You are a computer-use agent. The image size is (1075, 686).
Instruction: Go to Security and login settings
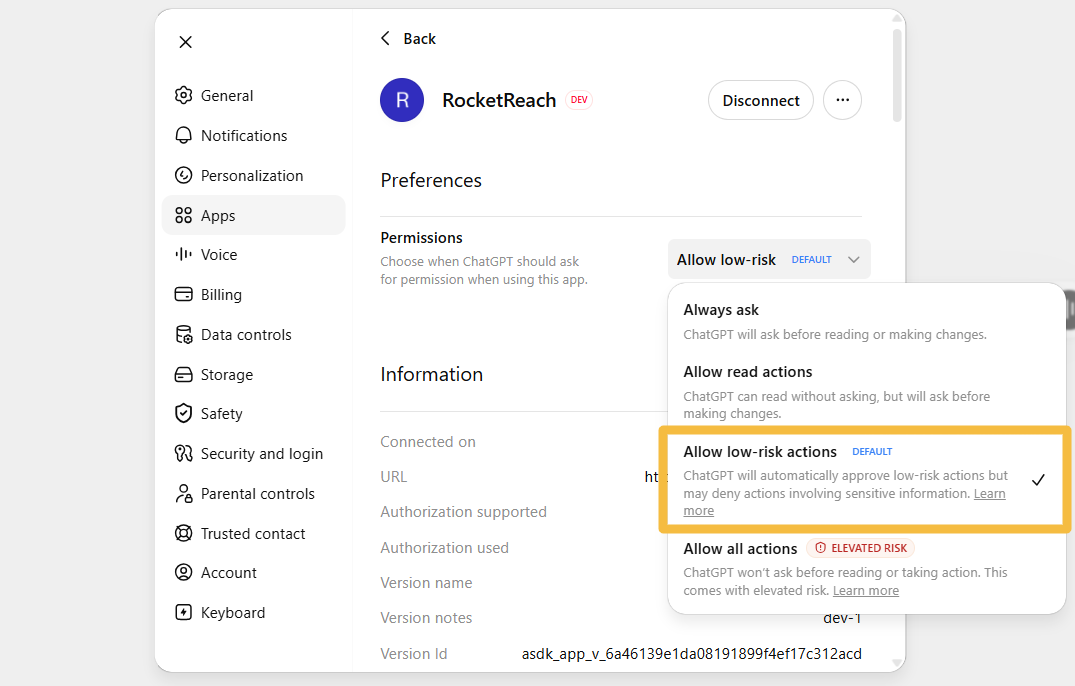point(253,453)
